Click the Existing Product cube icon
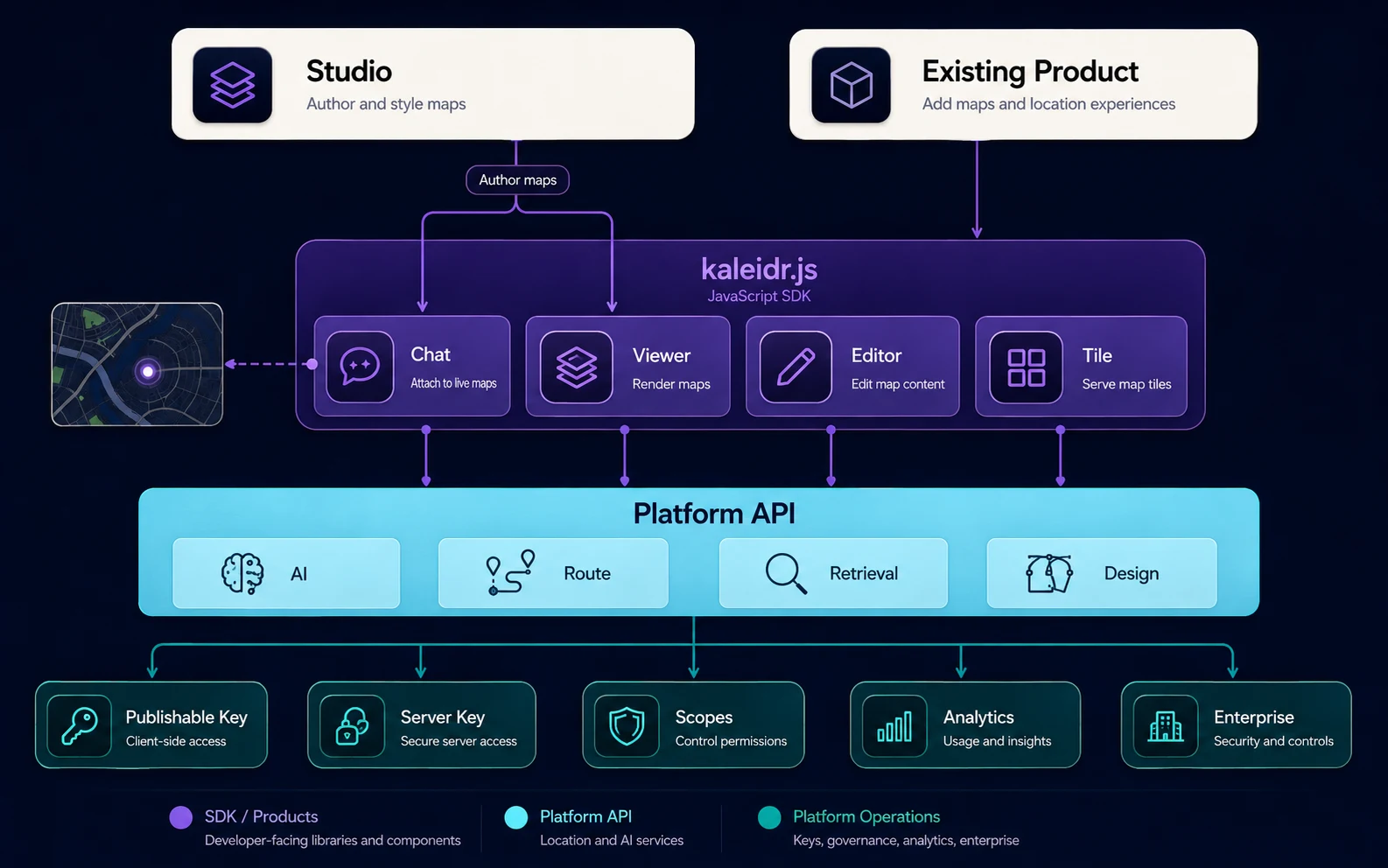Viewport: 1388px width, 868px height. tap(851, 85)
